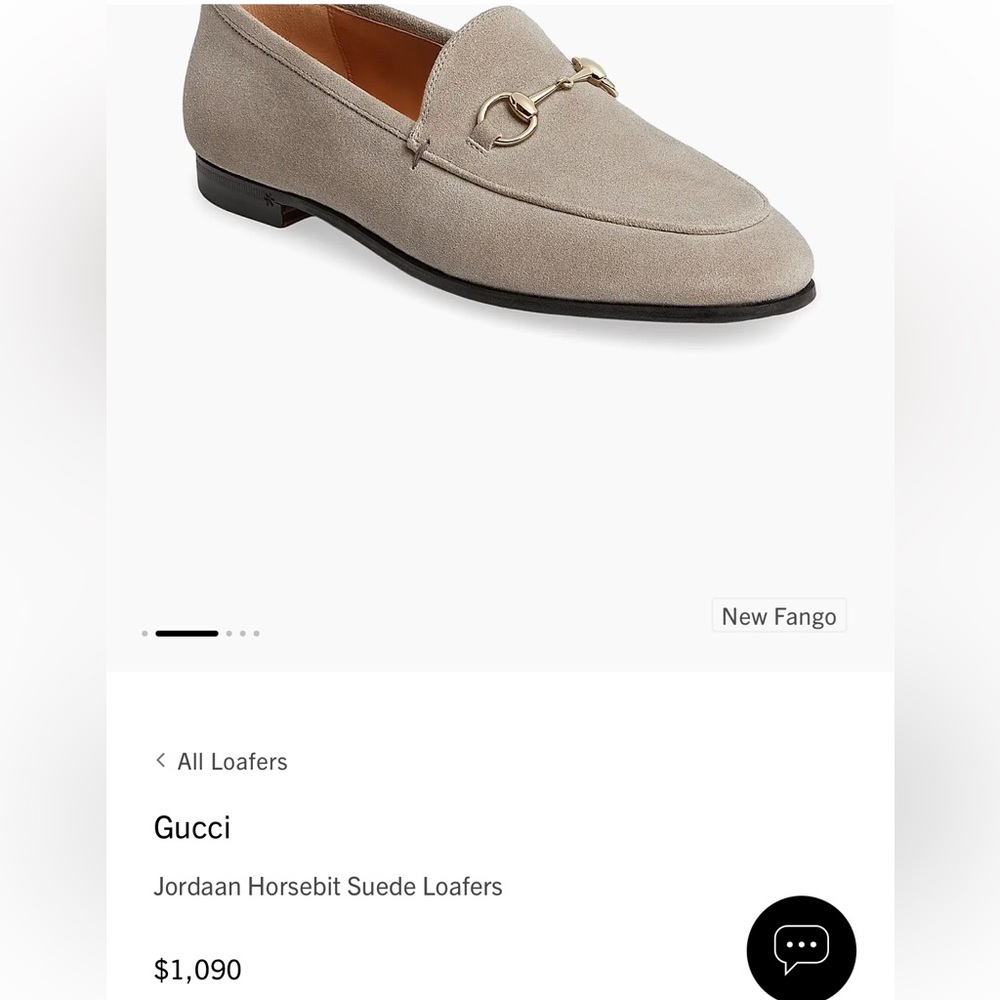Select the third carousel dot
Screen dimensions: 1000x1000
point(229,633)
